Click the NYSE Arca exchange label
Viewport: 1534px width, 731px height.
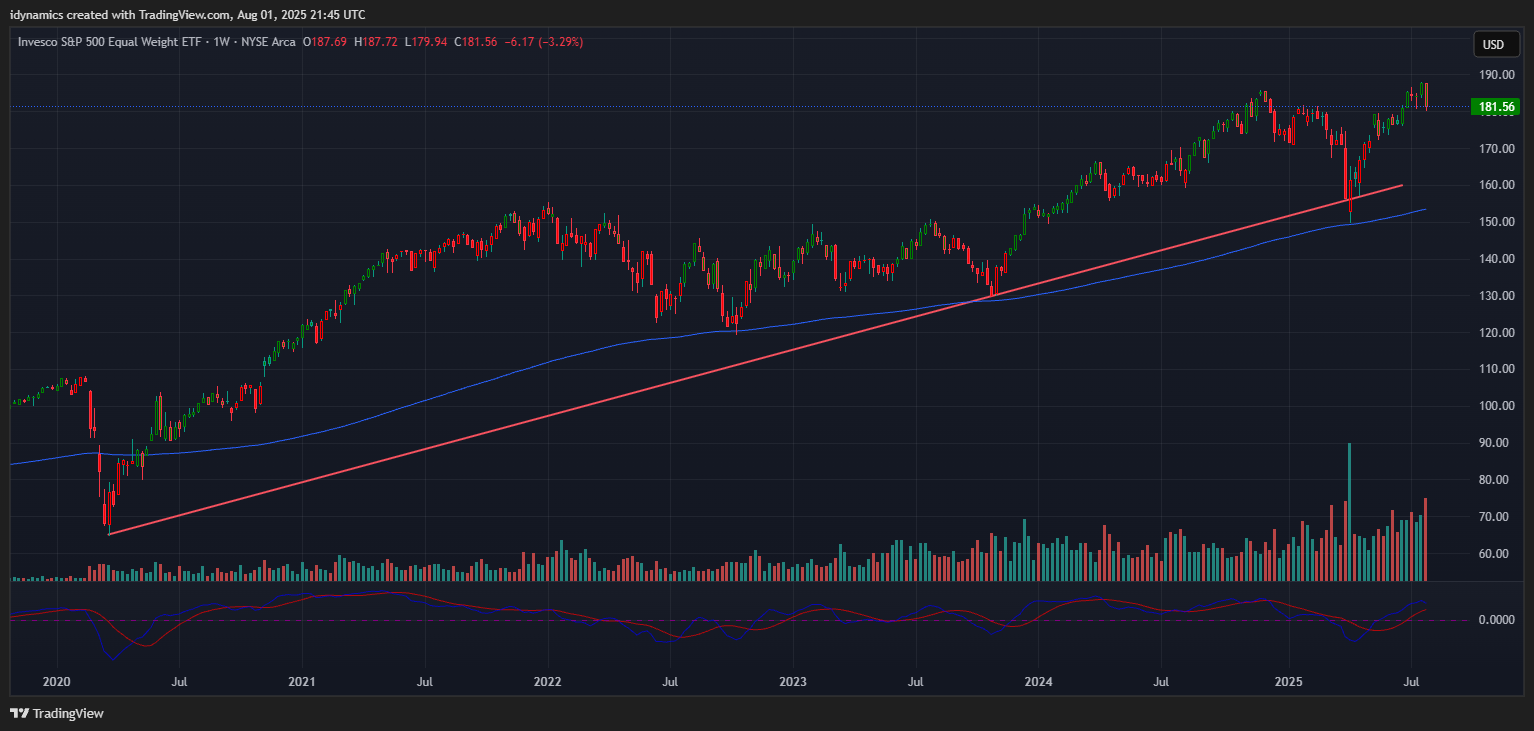(268, 43)
